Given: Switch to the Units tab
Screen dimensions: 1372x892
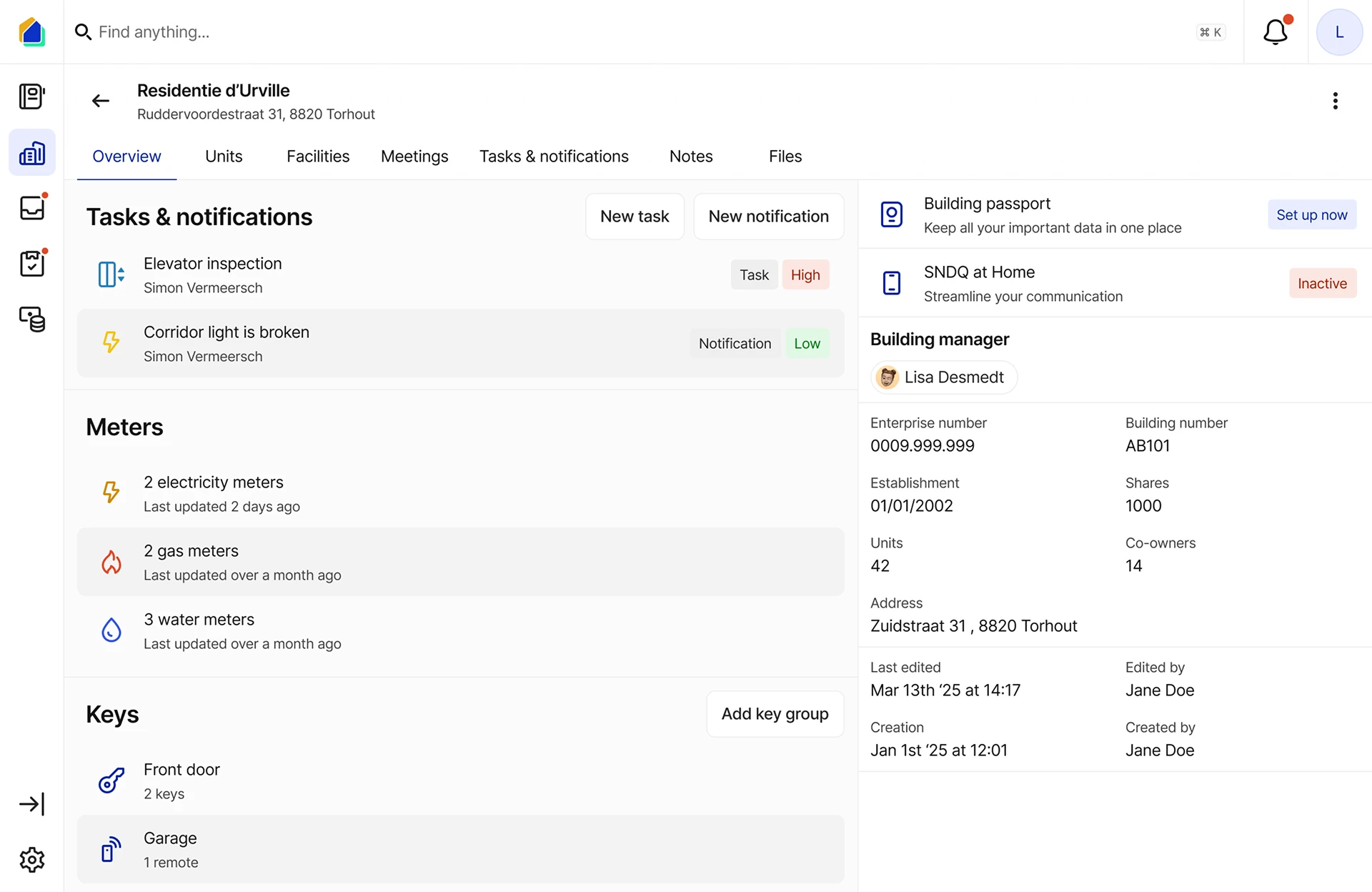Looking at the screenshot, I should point(224,157).
